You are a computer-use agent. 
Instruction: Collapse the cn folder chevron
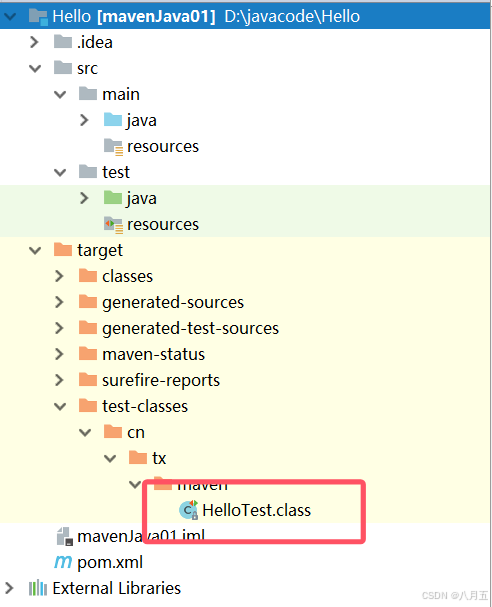coord(85,432)
